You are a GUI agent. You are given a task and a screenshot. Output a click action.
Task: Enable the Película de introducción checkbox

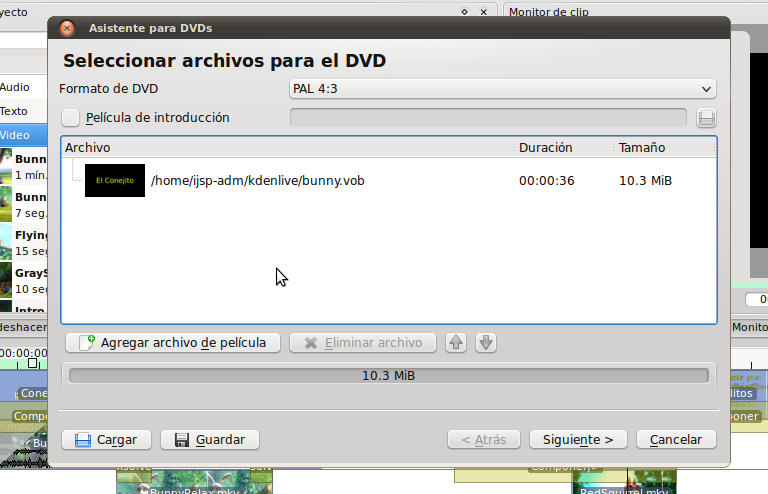(71, 118)
